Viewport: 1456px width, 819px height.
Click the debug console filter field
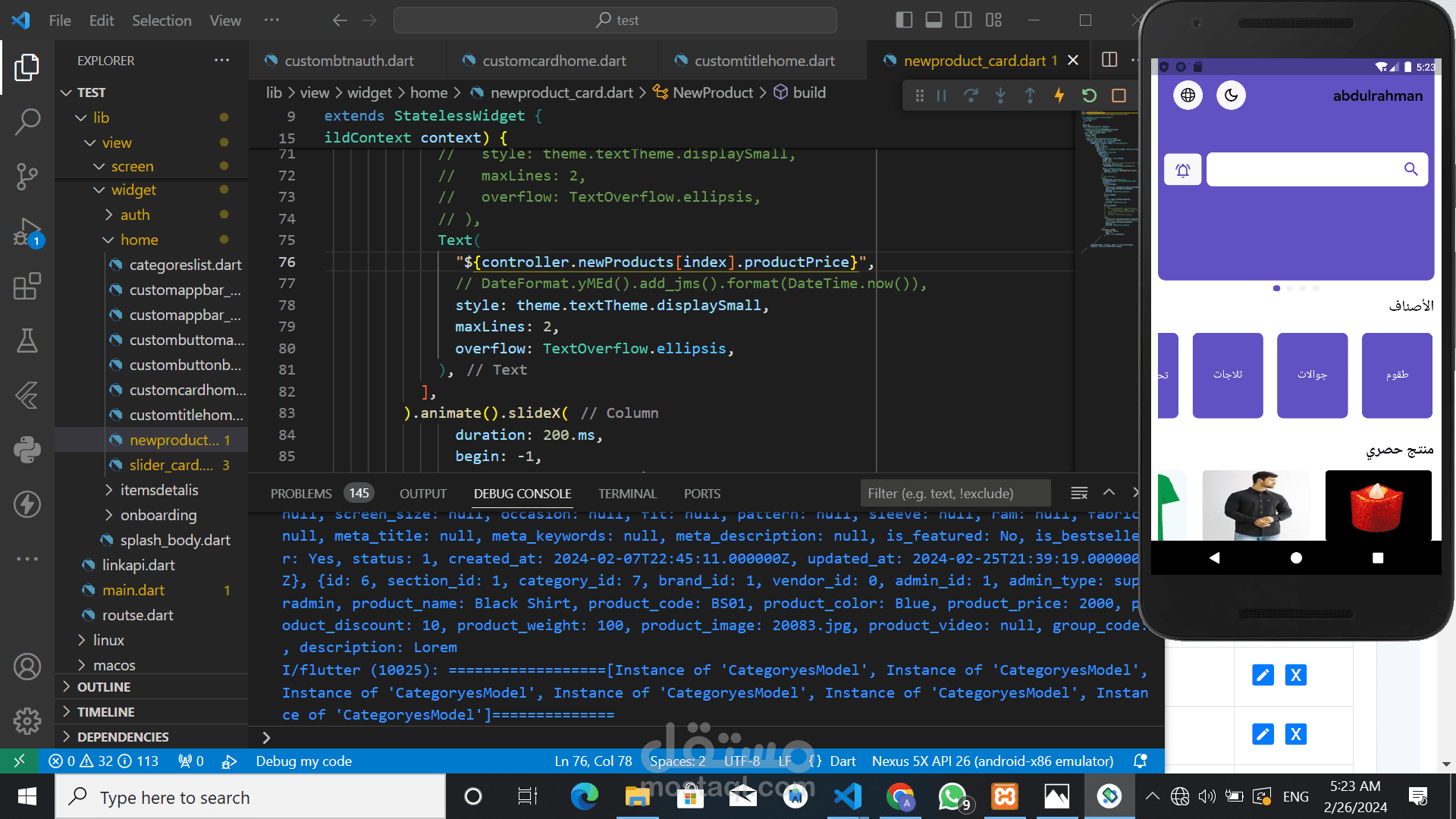click(955, 494)
